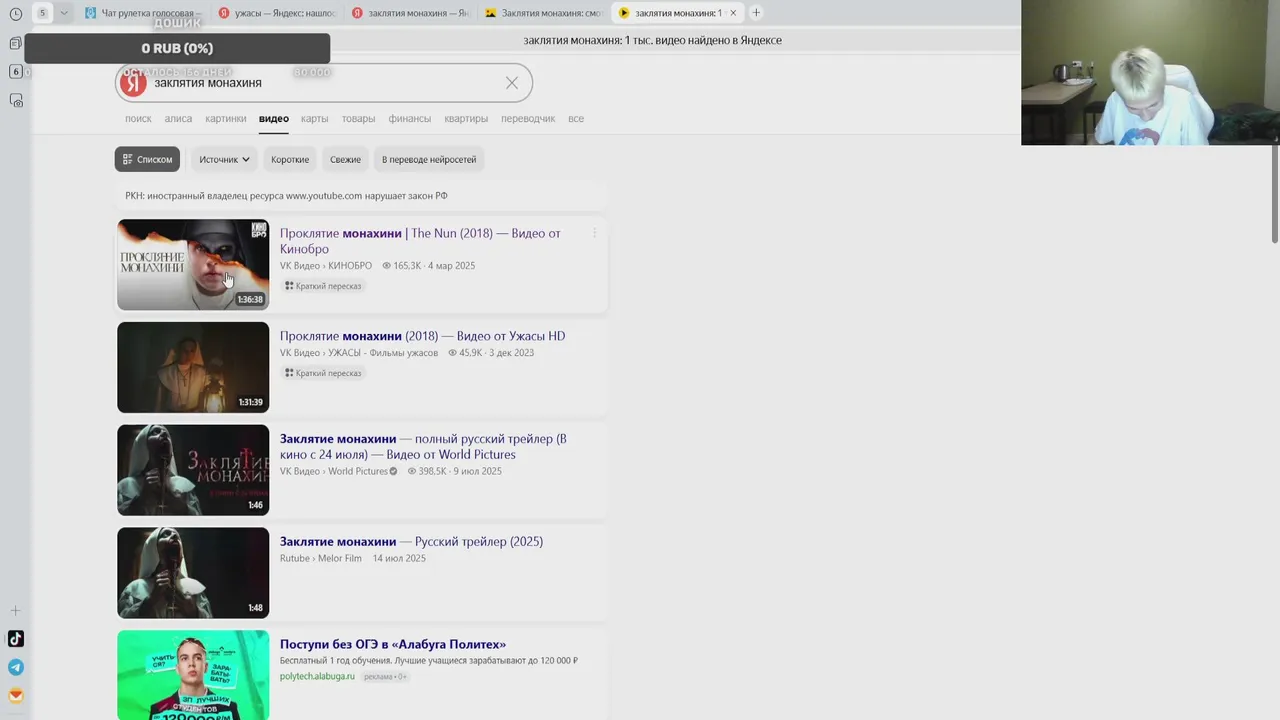The height and width of the screenshot is (720, 1280).
Task: Select the видео section
Action: [x=274, y=118]
